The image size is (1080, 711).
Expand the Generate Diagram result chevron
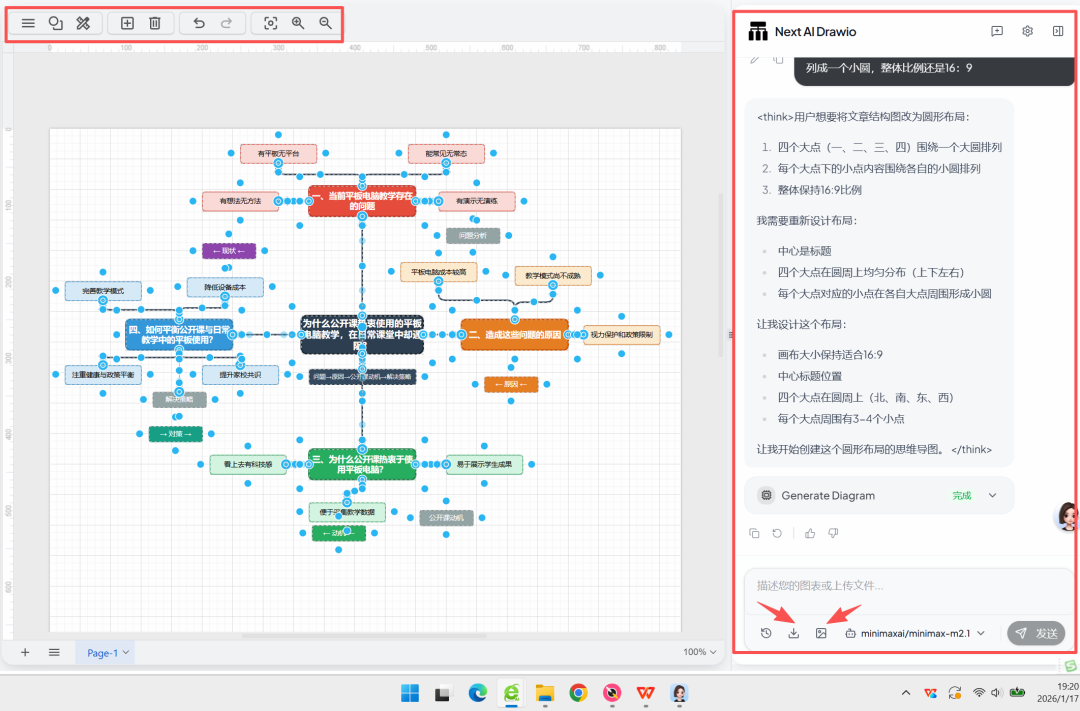point(992,495)
